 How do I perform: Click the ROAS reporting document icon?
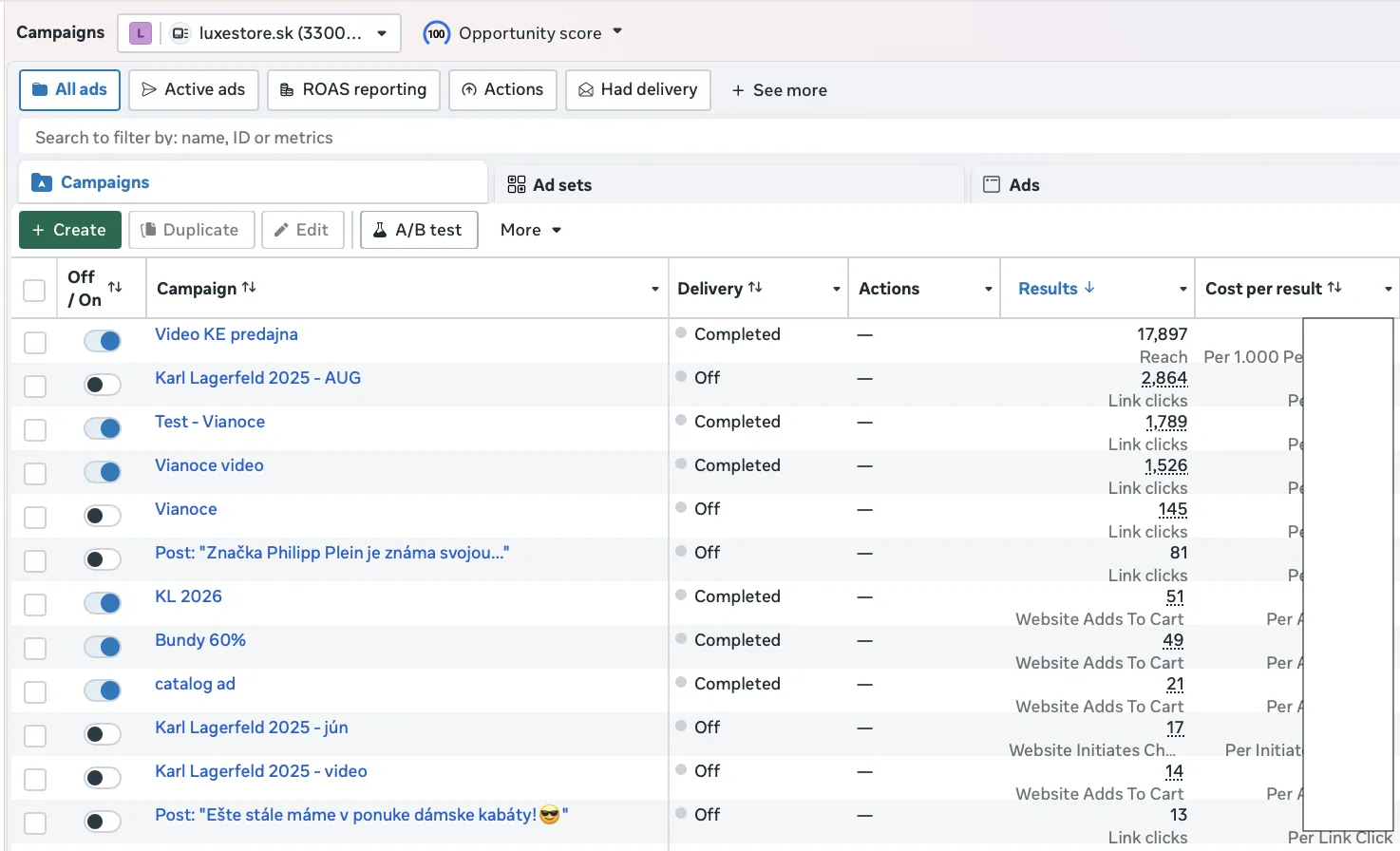pos(287,90)
